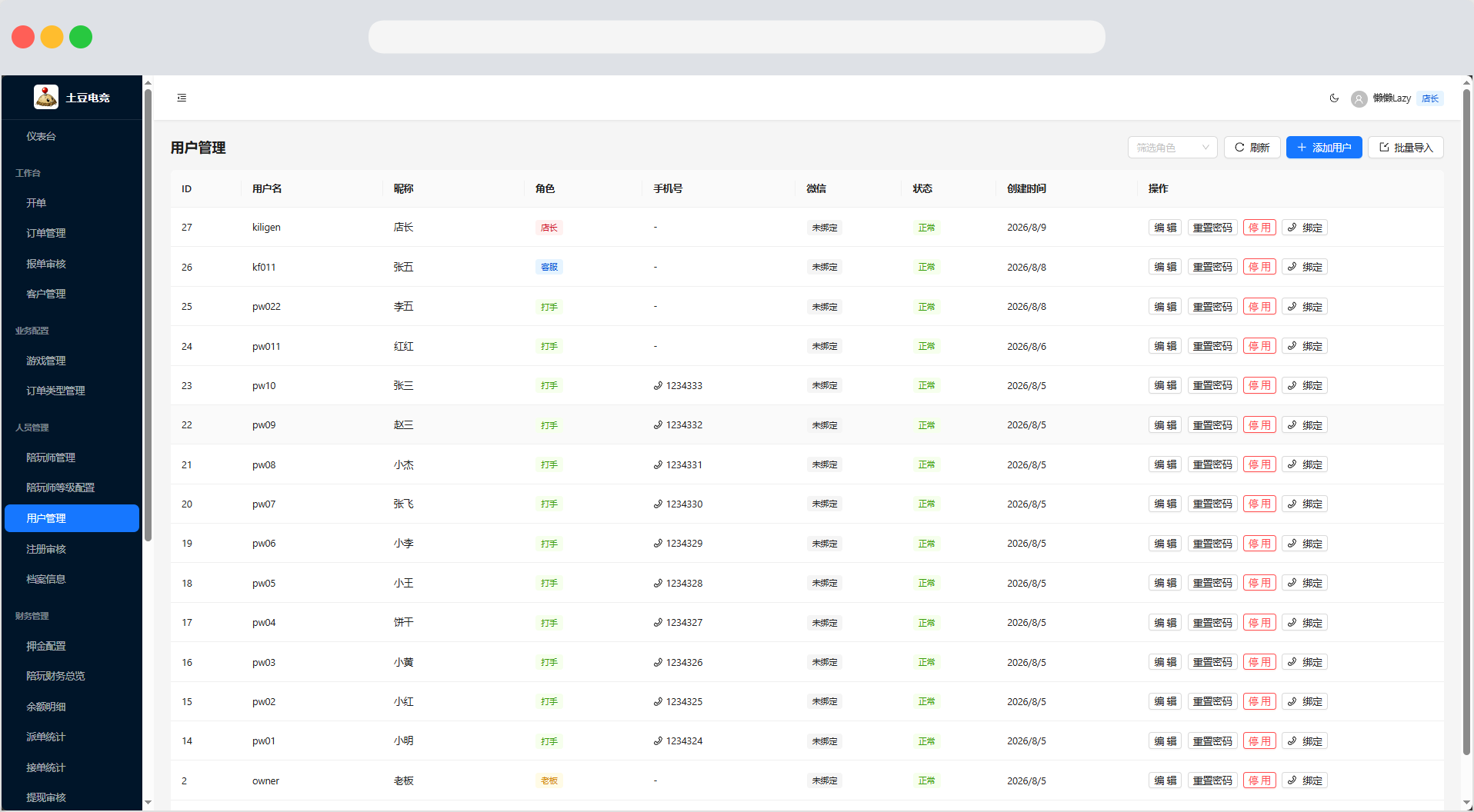Collapse sidebar with the menu fold icon
This screenshot has height=812, width=1474.
point(182,98)
